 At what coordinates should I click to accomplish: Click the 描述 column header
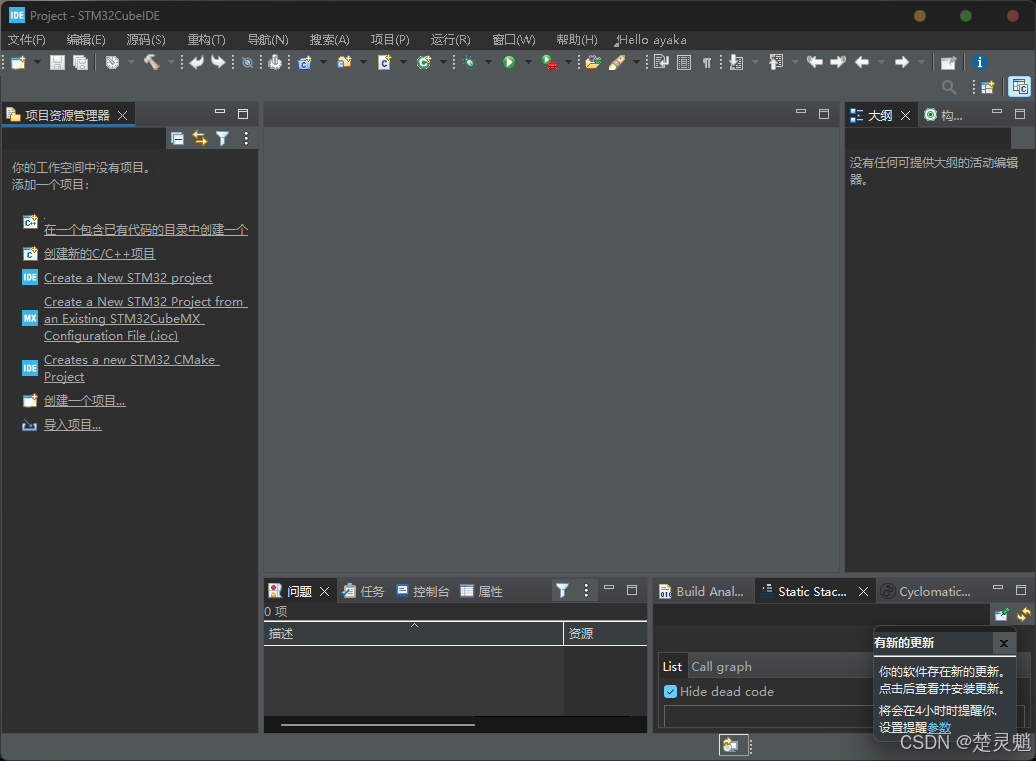click(414, 634)
